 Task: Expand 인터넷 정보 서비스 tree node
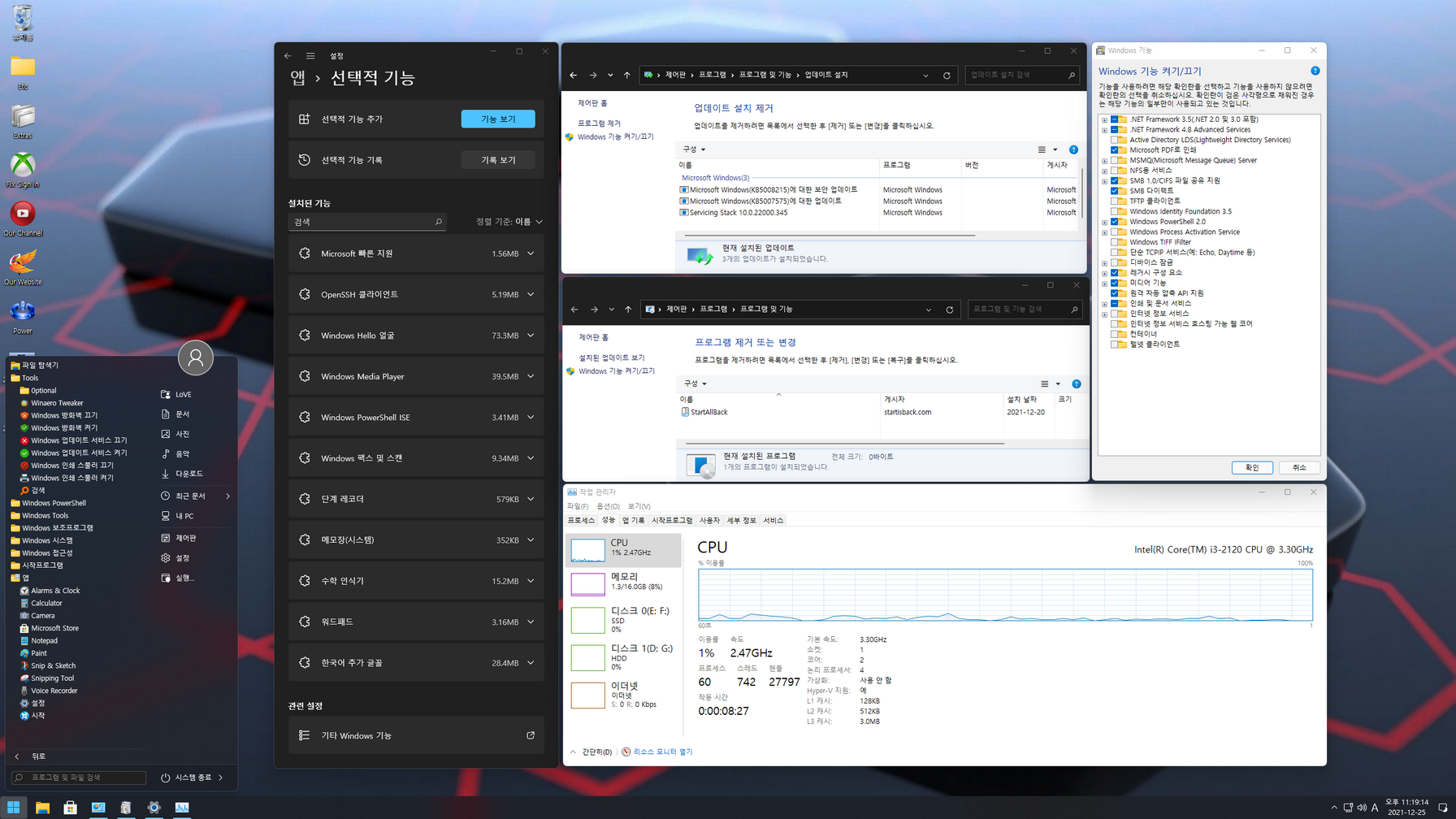coord(1104,314)
